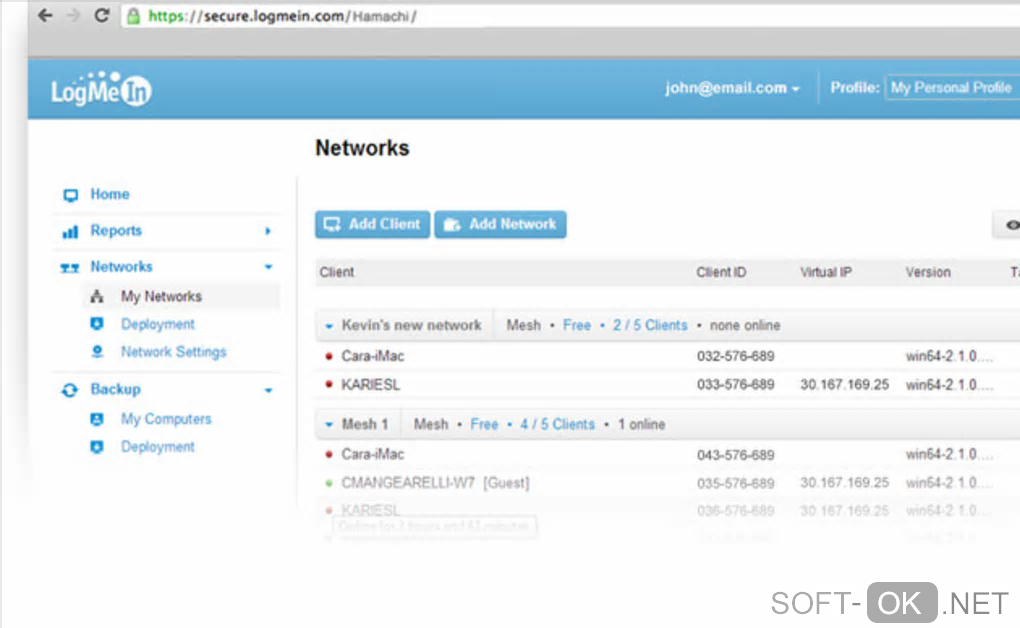This screenshot has height=628, width=1020.
Task: Click green online dot for CMANGEARELLI-W7
Action: coord(329,483)
